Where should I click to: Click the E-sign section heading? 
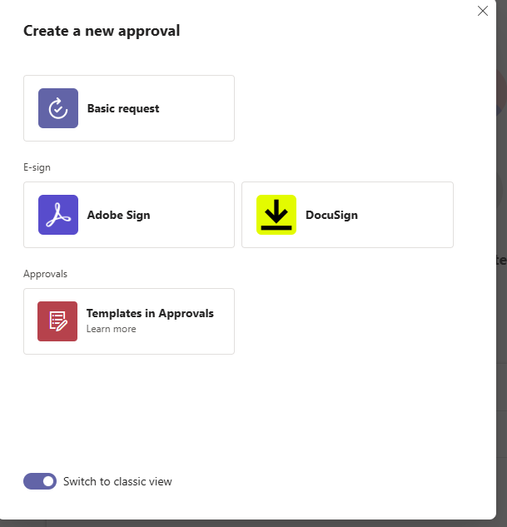(x=37, y=167)
